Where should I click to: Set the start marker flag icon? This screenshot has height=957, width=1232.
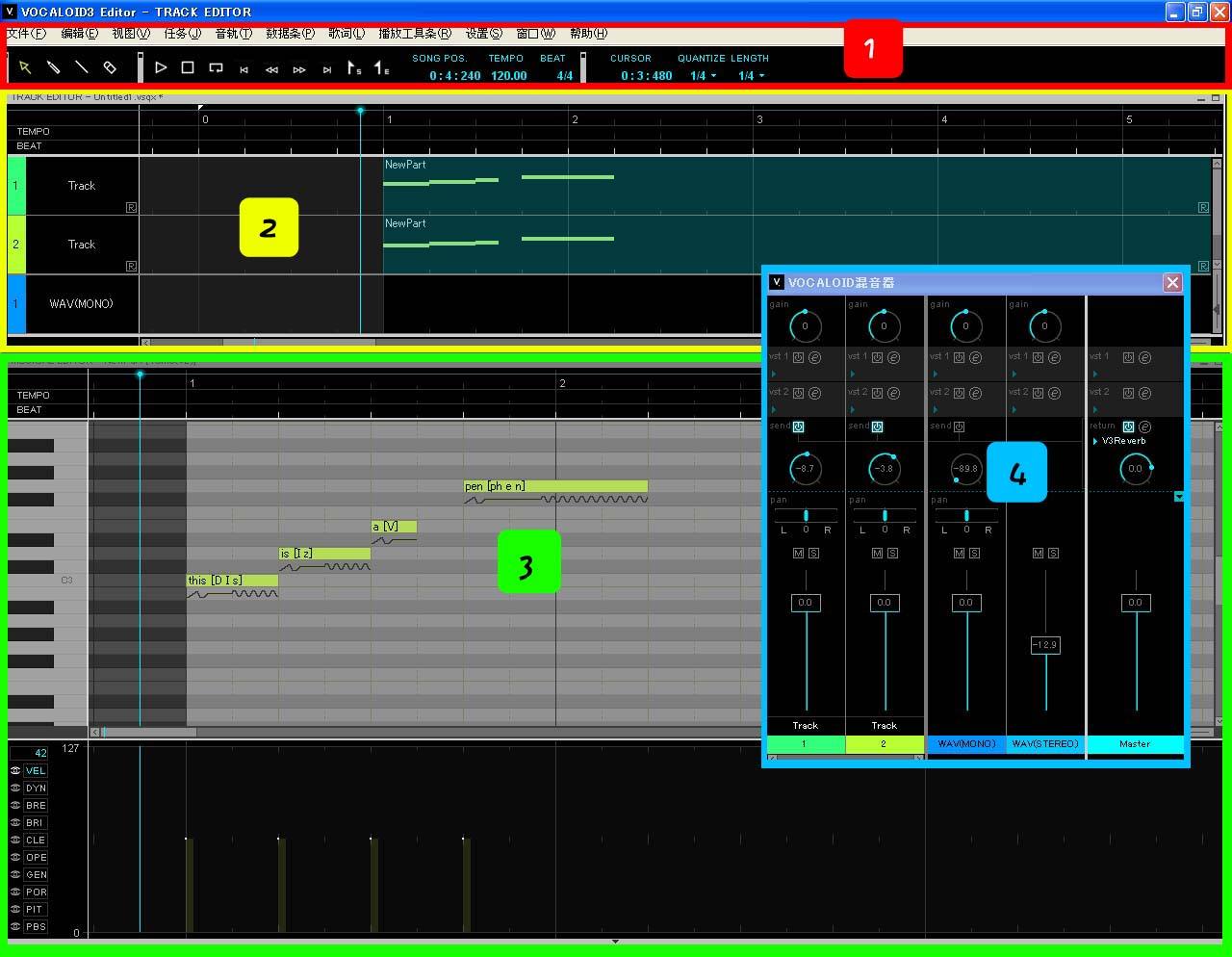tap(354, 67)
